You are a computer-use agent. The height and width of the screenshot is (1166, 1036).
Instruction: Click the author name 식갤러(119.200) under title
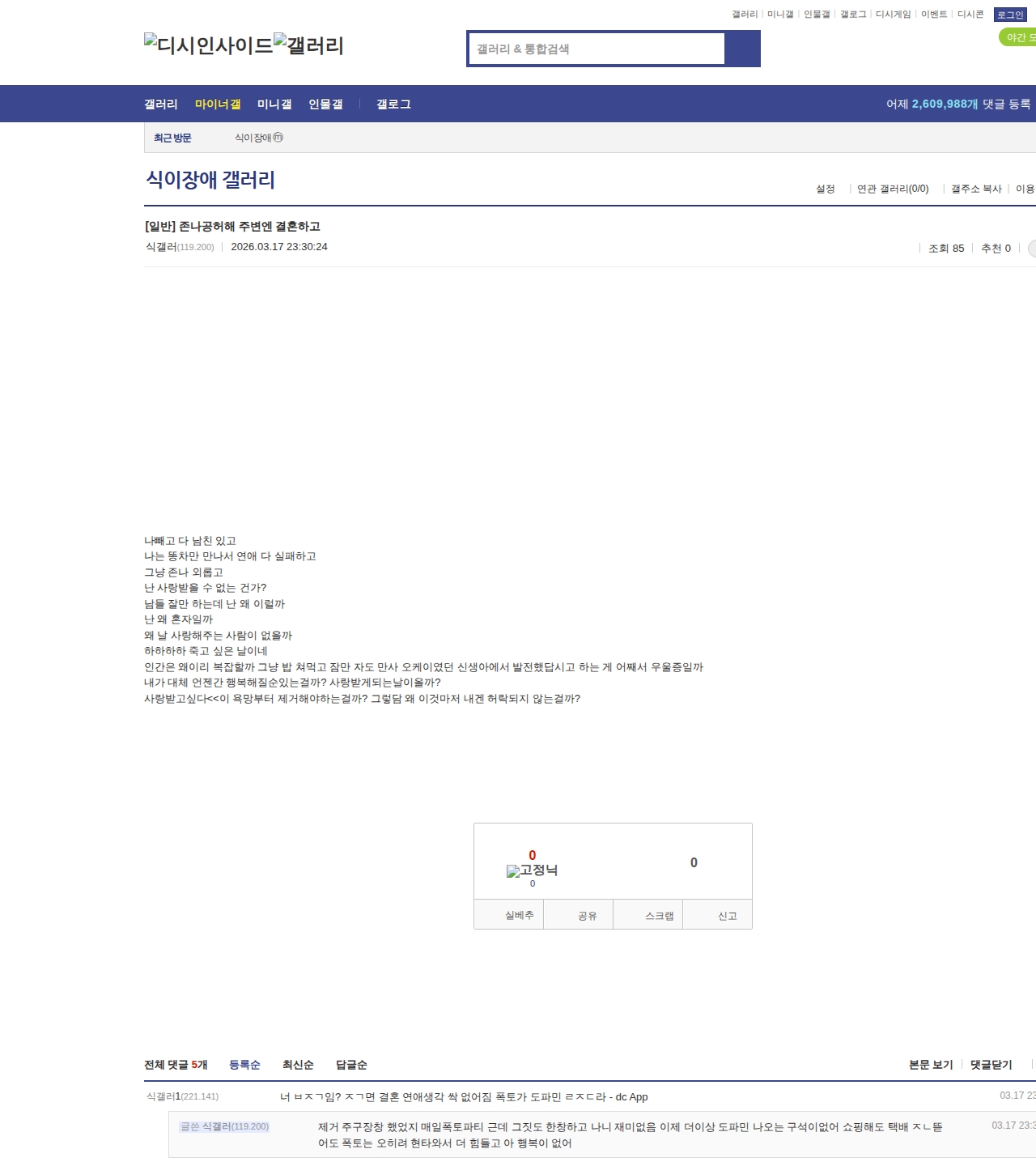tap(180, 247)
